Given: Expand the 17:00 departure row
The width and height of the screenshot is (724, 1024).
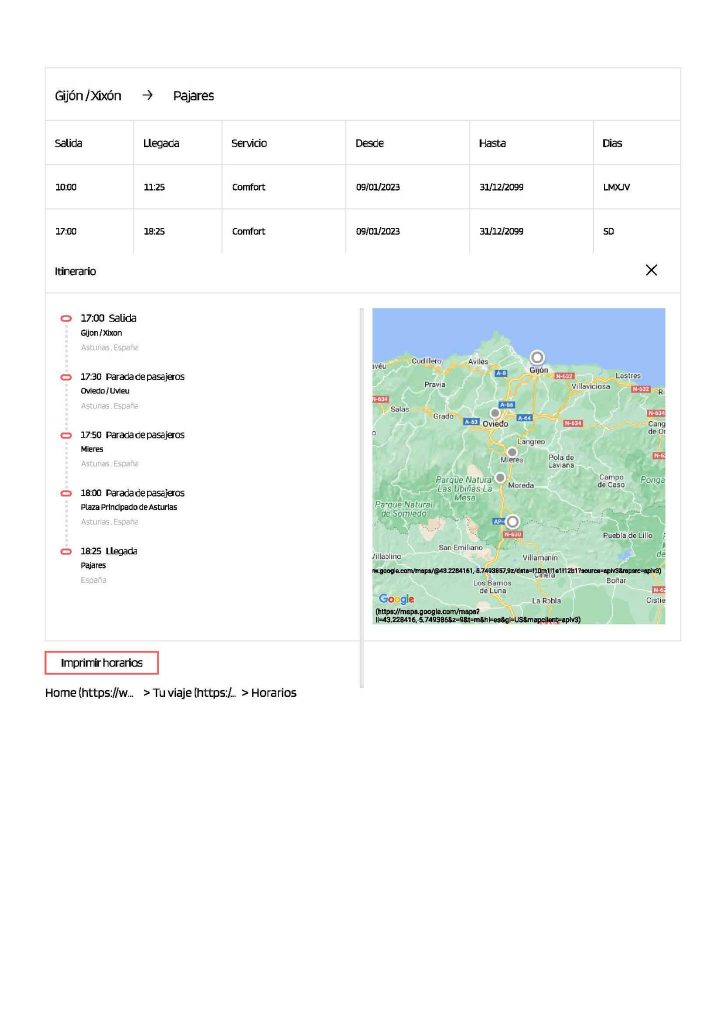Looking at the screenshot, I should (362, 231).
